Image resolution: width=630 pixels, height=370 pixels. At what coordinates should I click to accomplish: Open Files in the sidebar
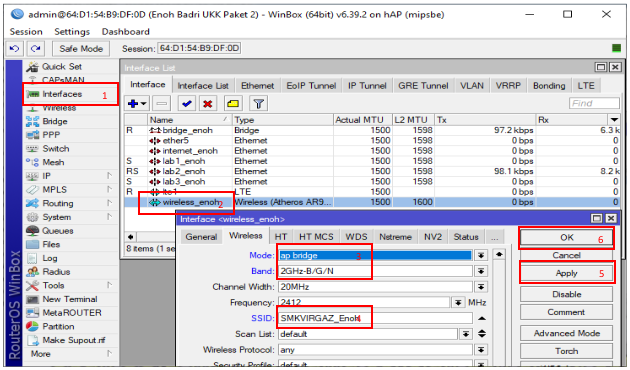[x=51, y=244]
